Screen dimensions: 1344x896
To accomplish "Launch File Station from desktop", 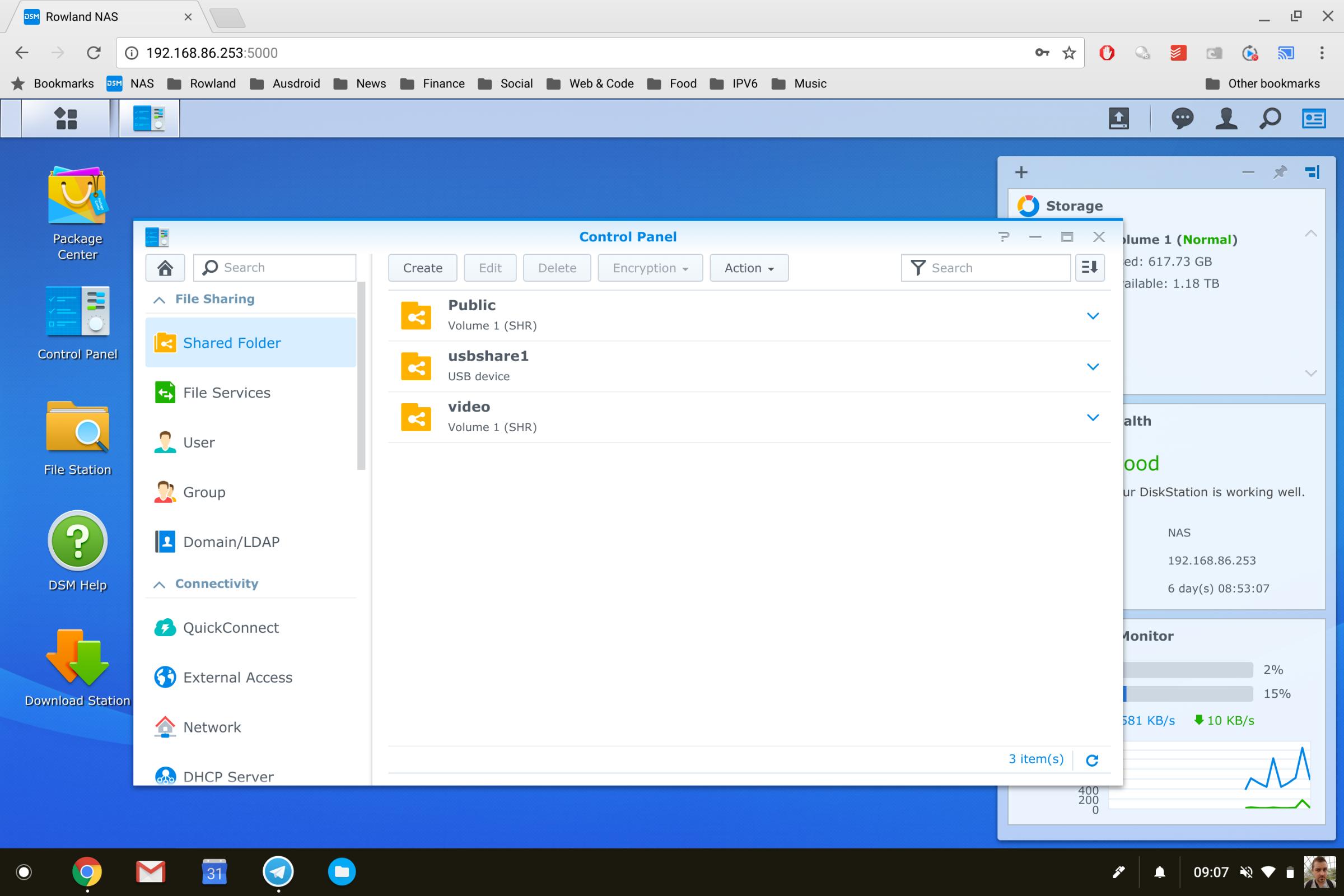I will coord(77,438).
